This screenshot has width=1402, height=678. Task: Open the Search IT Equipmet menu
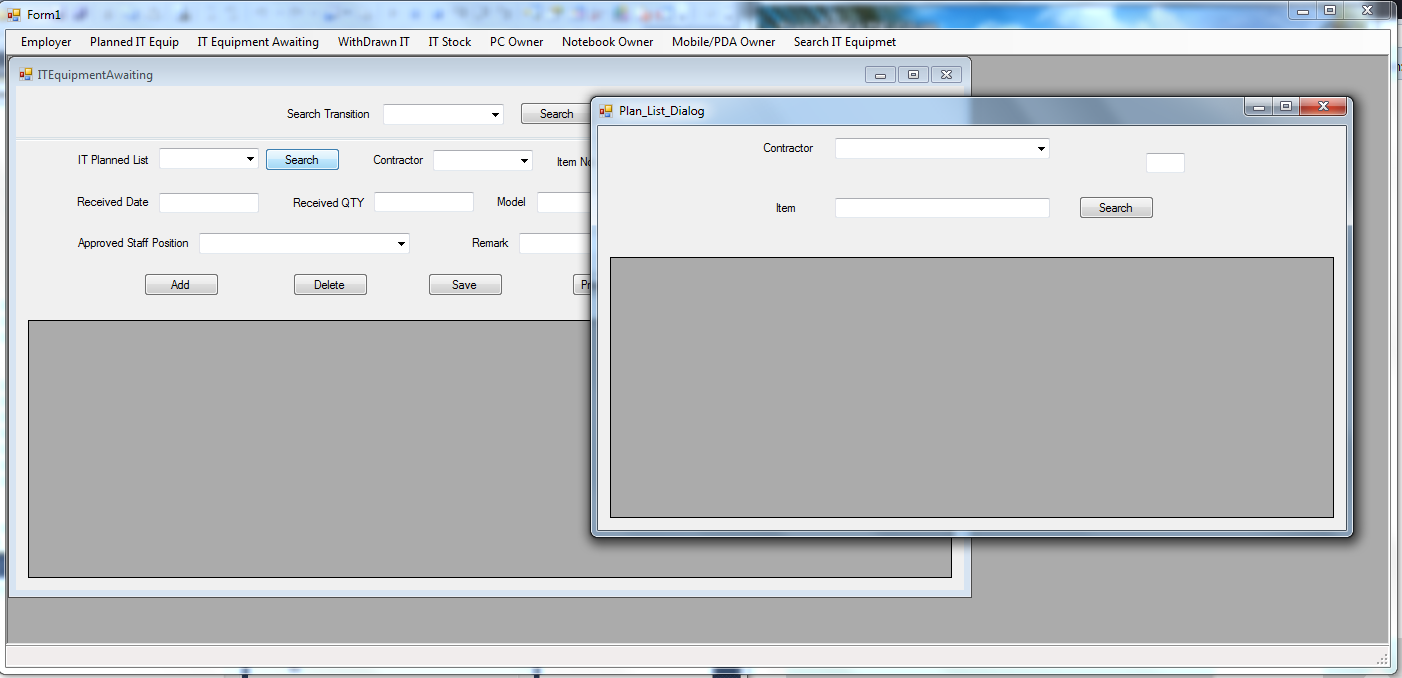845,42
